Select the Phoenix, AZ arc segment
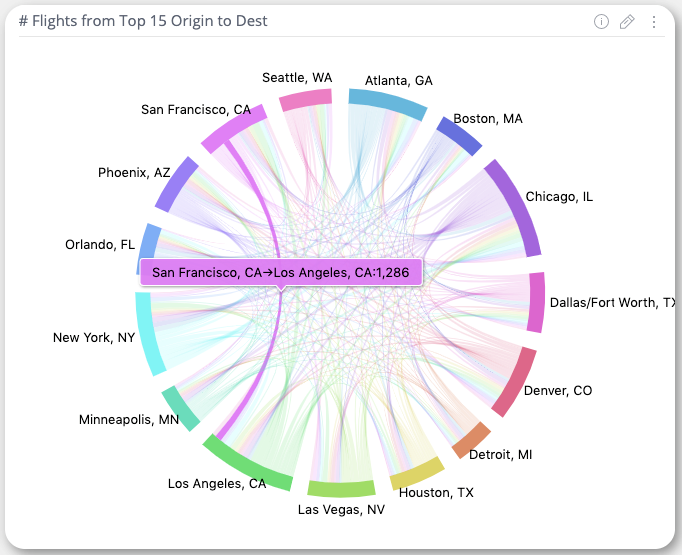Screen dimensions: 682x555 click(177, 184)
